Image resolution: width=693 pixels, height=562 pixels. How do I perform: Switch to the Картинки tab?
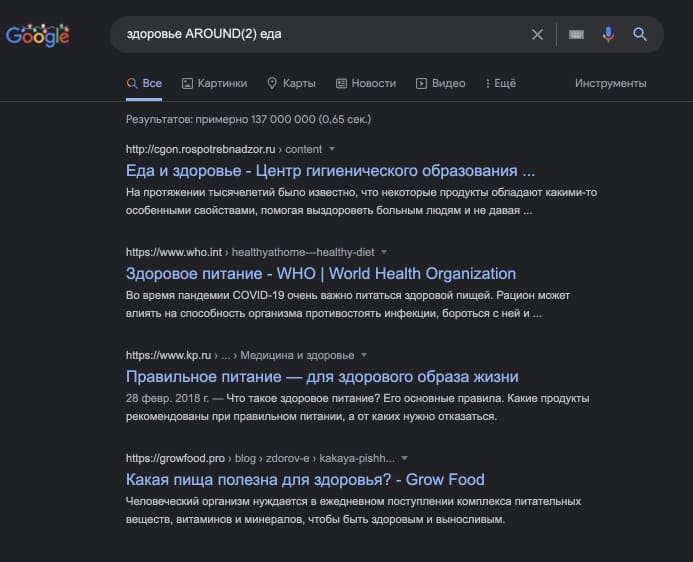tap(214, 84)
